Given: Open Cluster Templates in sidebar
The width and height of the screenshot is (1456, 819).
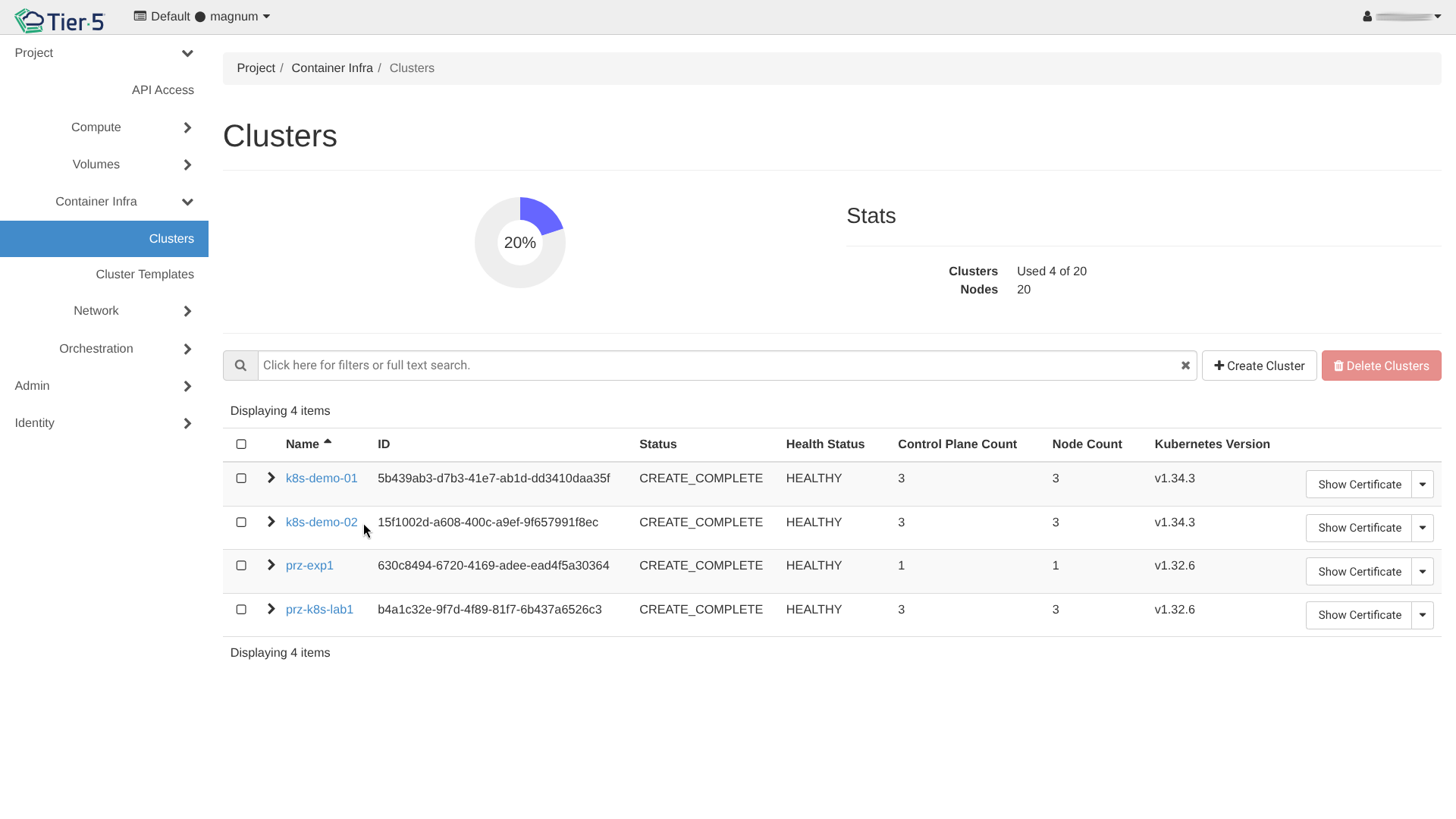Looking at the screenshot, I should (144, 275).
